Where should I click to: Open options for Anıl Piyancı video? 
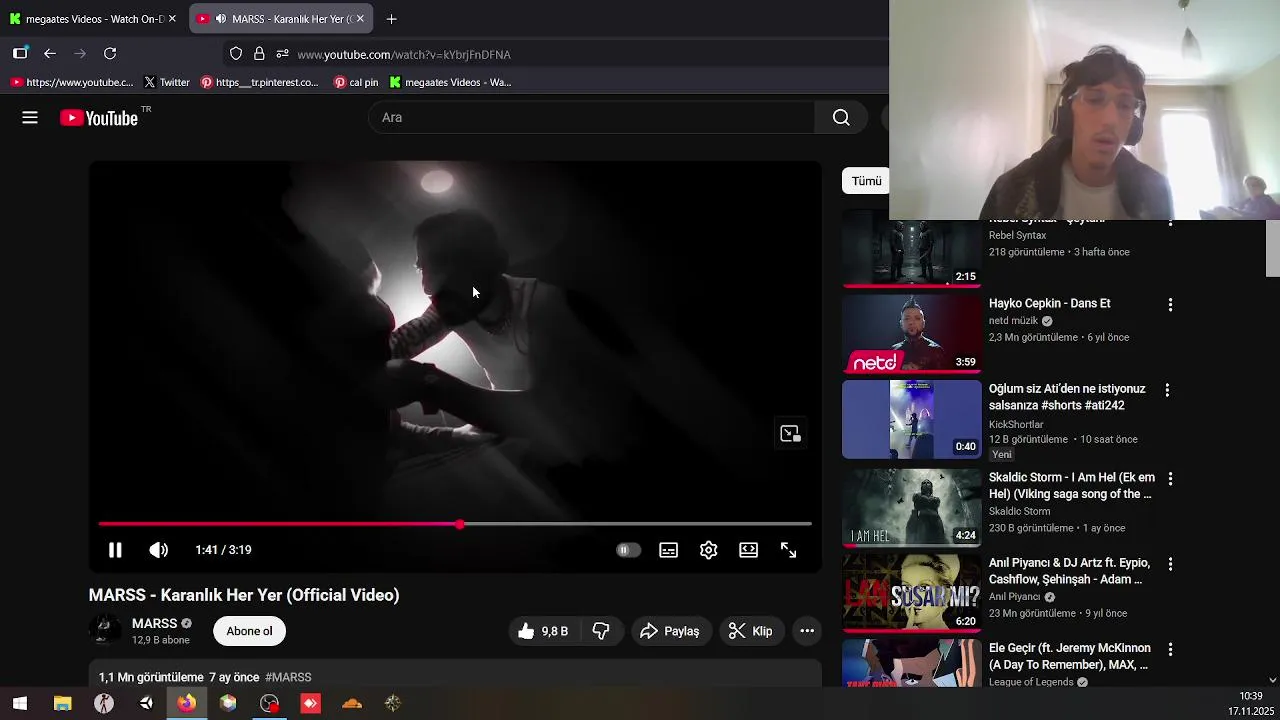tap(1170, 564)
